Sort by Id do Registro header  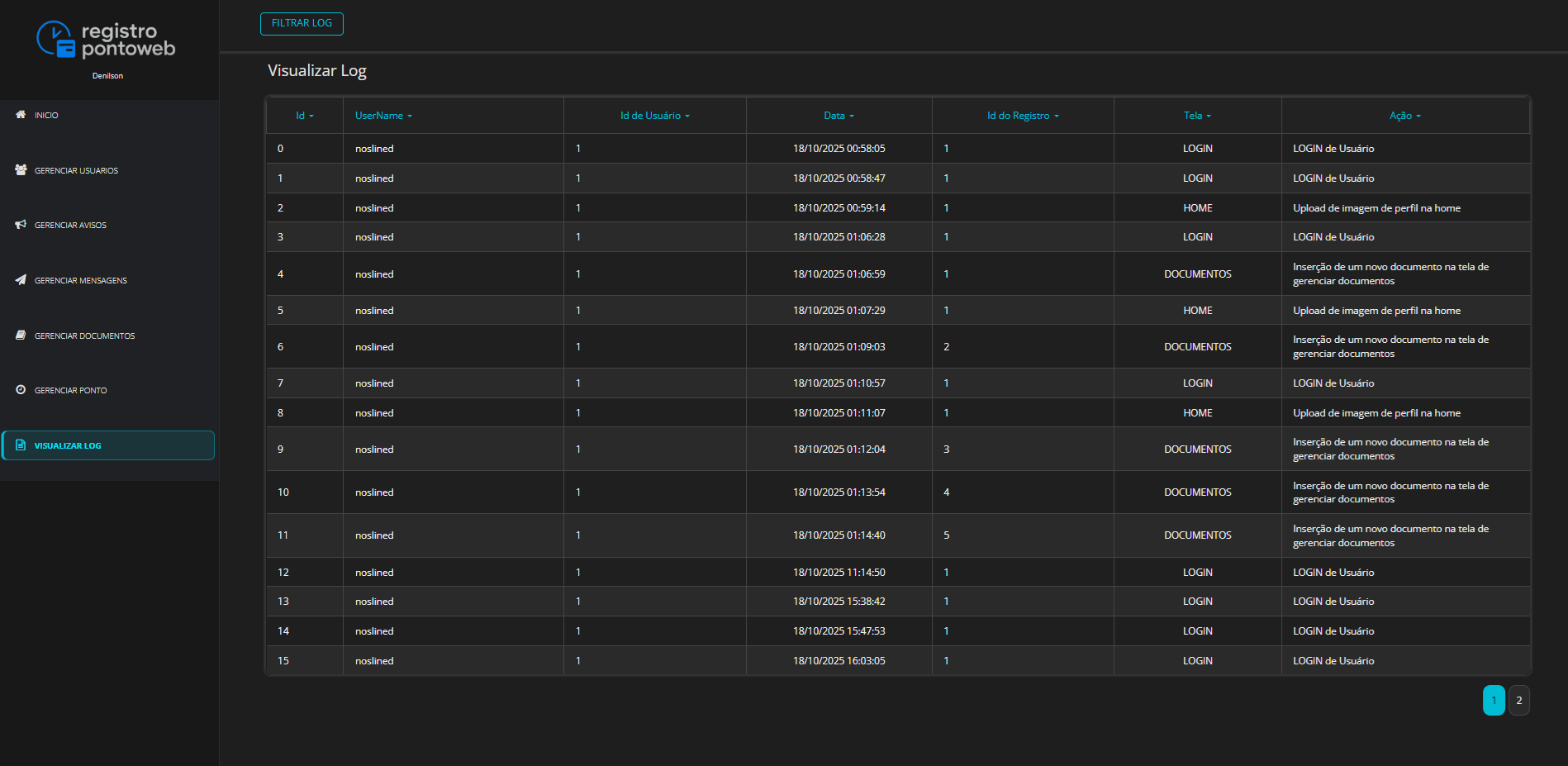[1022, 116]
